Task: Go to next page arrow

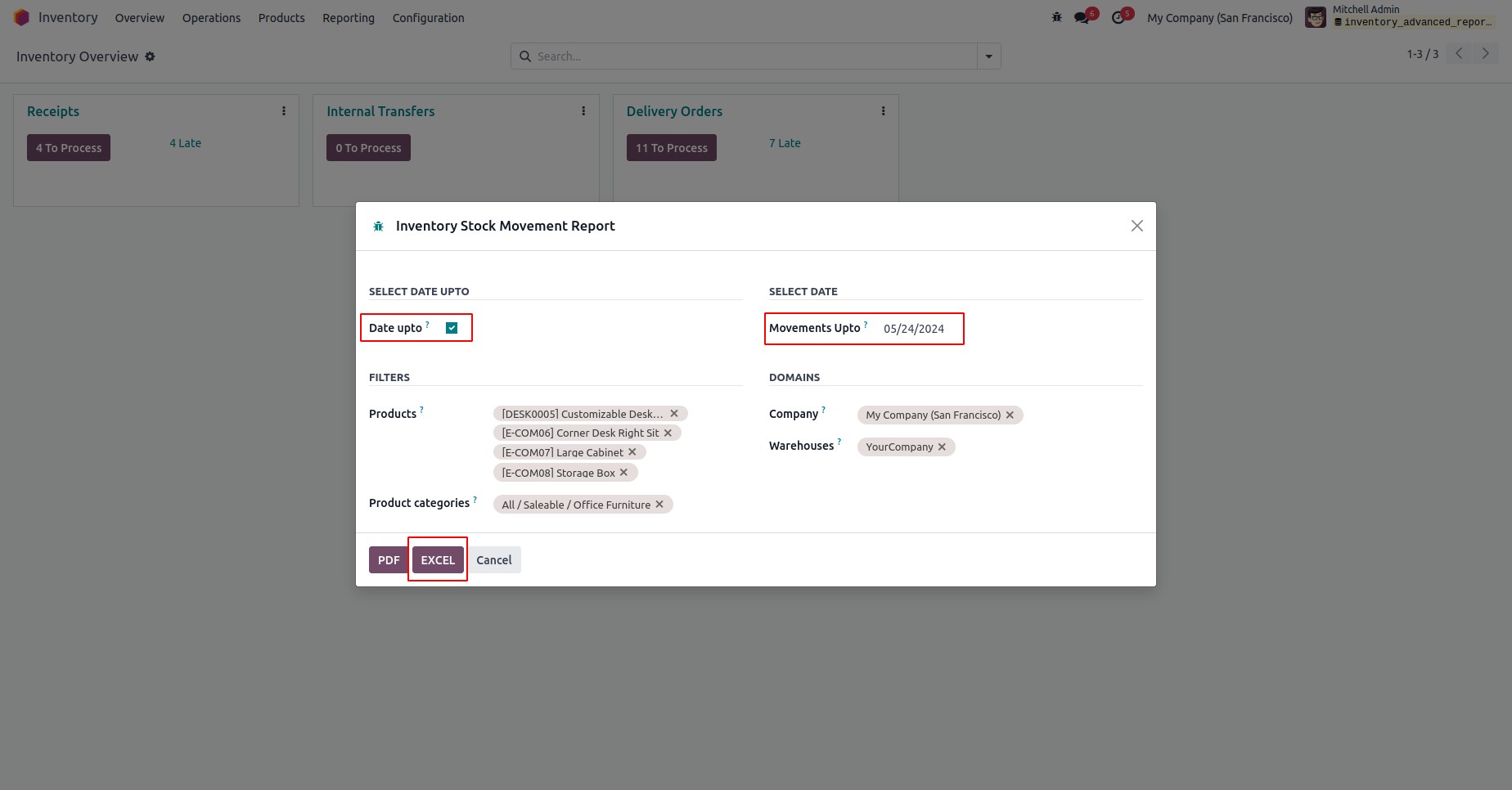Action: 1486,54
